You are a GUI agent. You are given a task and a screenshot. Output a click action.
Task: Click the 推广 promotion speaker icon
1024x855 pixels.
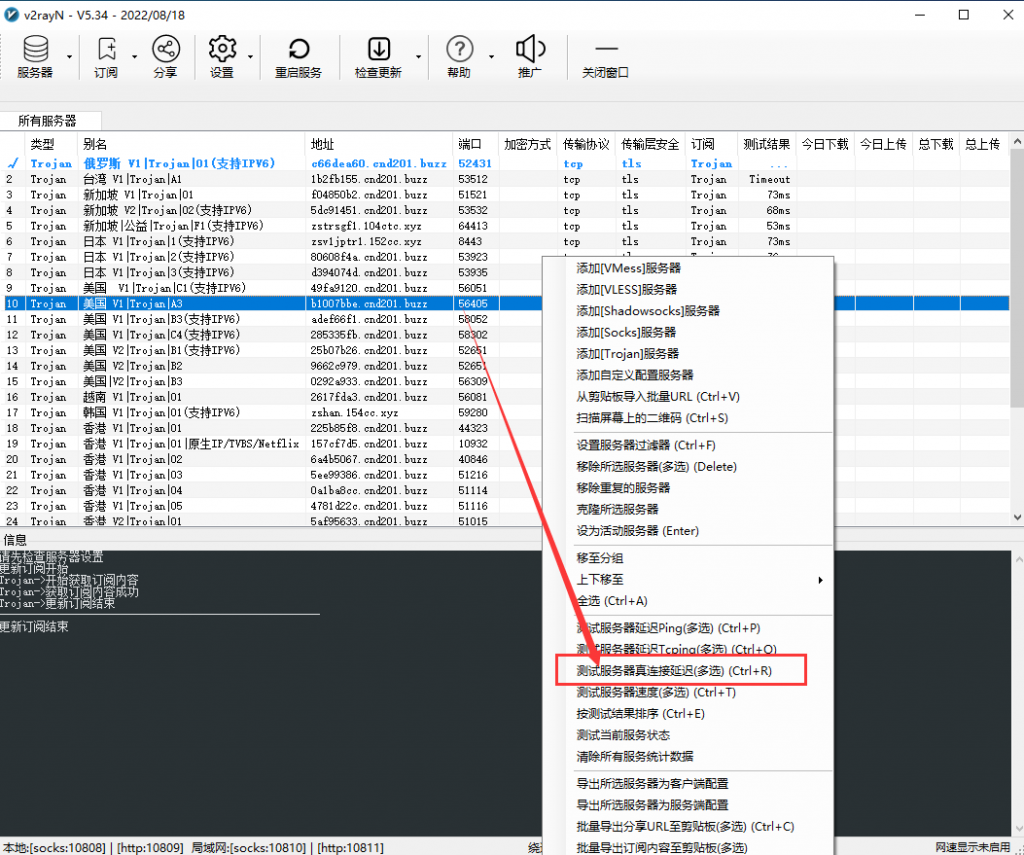tap(530, 56)
